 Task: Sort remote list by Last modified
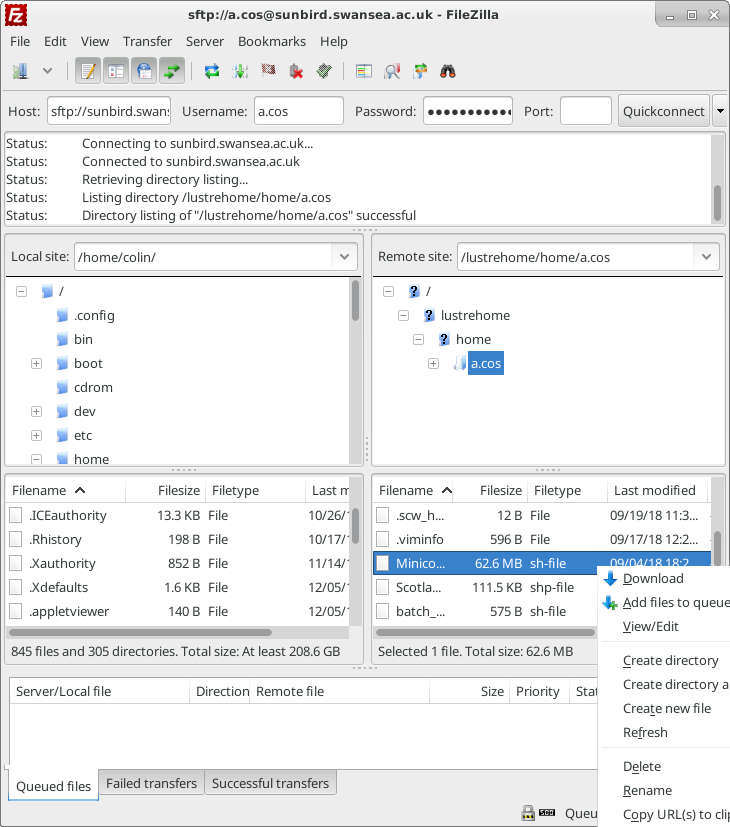point(655,491)
